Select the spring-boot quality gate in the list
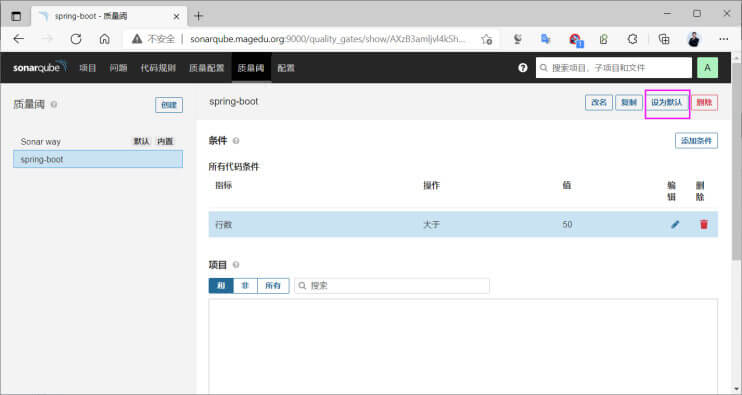Viewport: 742px width, 395px height. [98, 159]
